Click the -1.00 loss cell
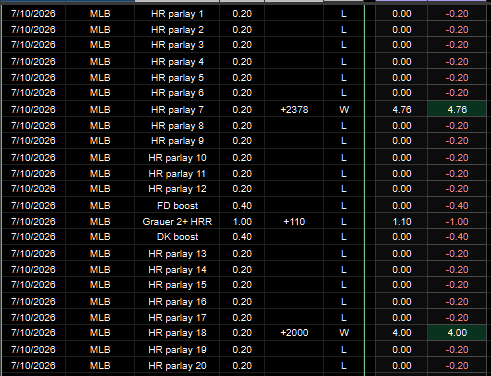 click(x=457, y=222)
